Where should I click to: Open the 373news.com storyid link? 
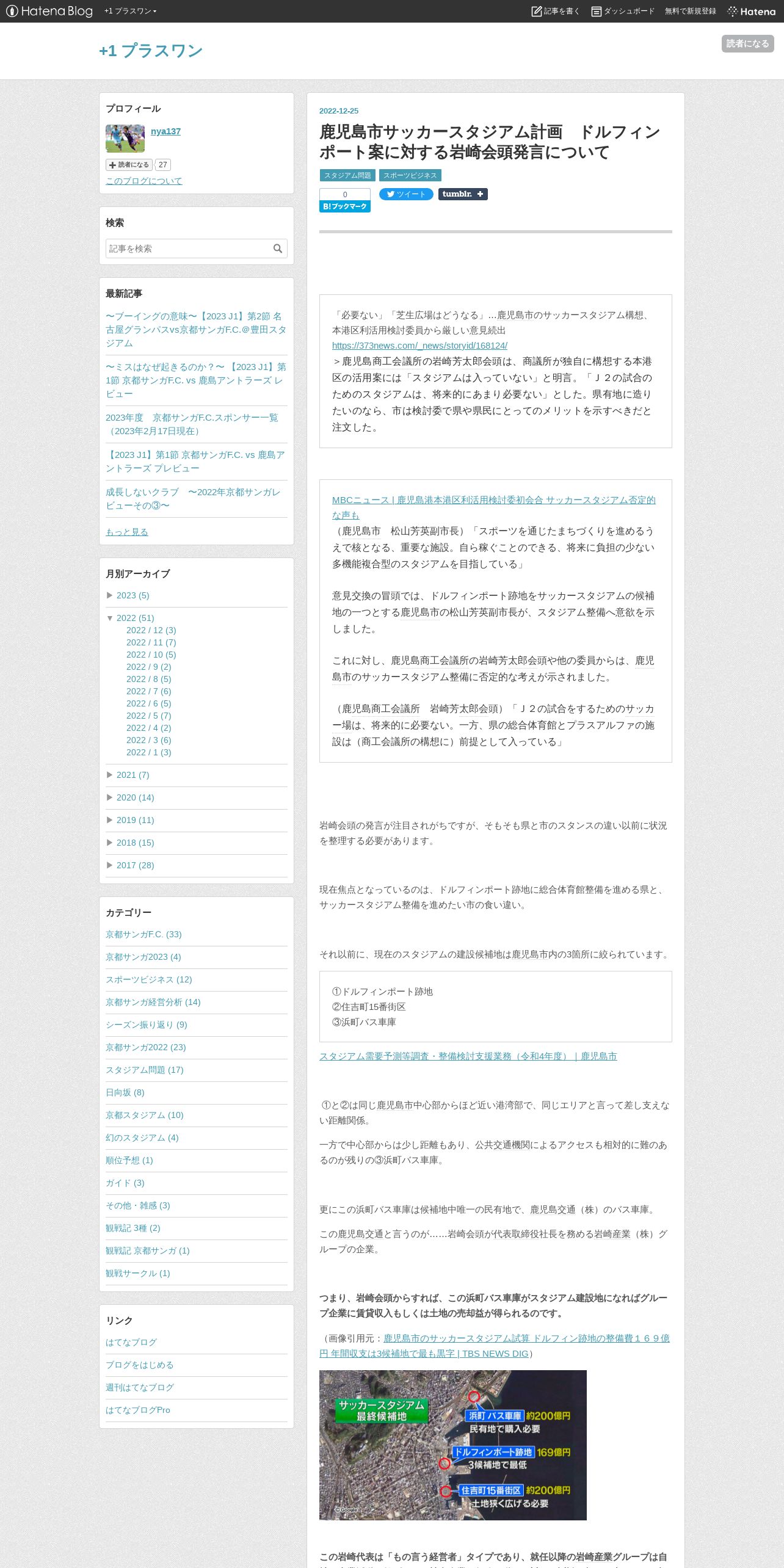[x=419, y=346]
